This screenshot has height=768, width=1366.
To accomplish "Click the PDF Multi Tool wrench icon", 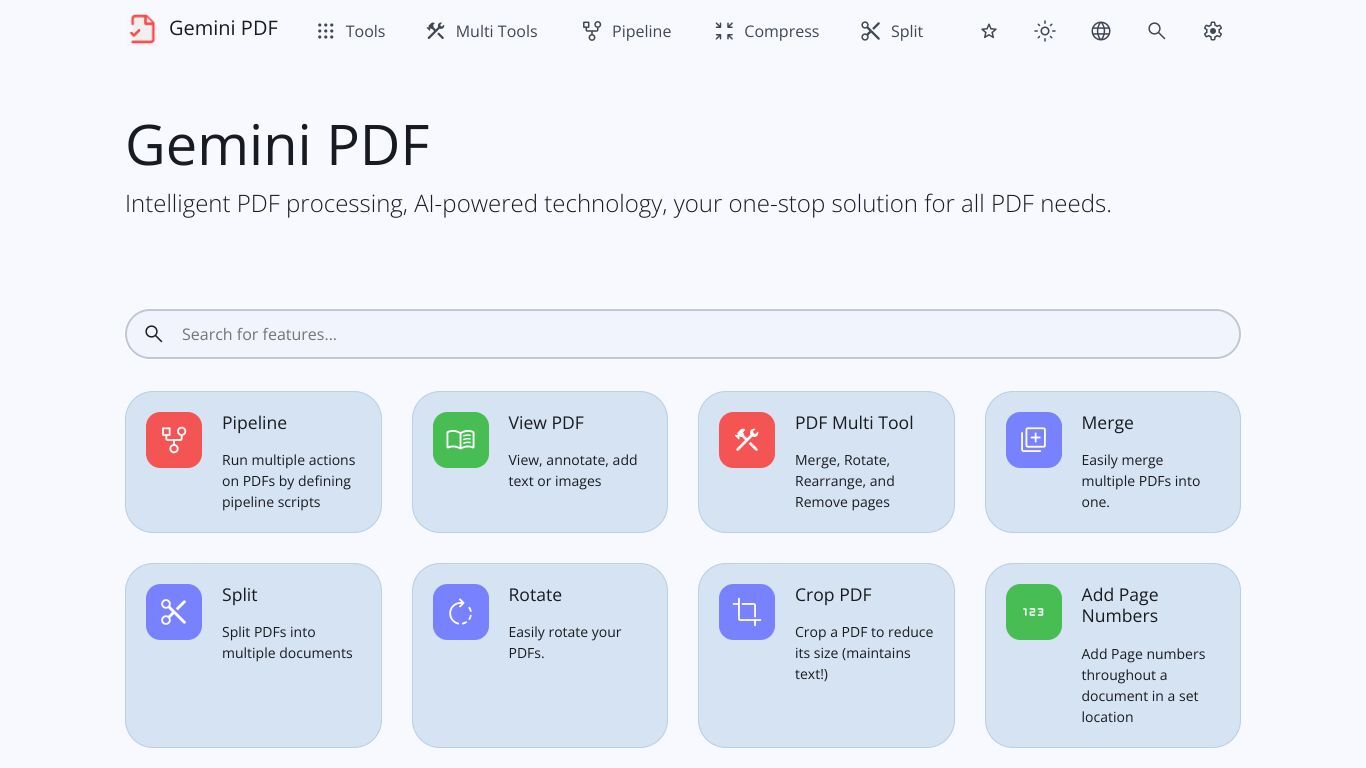I will [747, 440].
